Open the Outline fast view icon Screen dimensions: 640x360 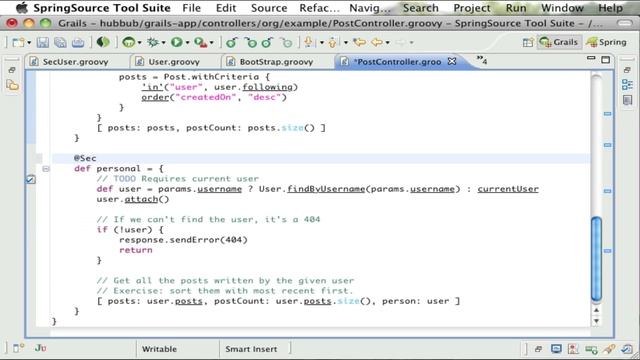(627, 85)
